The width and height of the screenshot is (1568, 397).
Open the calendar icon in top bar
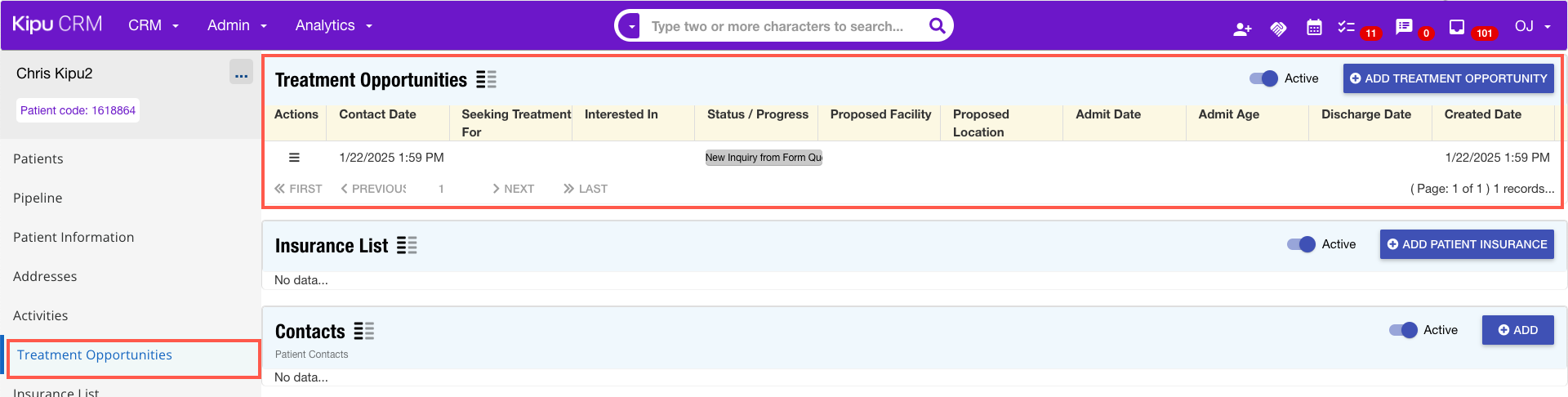pyautogui.click(x=1314, y=28)
